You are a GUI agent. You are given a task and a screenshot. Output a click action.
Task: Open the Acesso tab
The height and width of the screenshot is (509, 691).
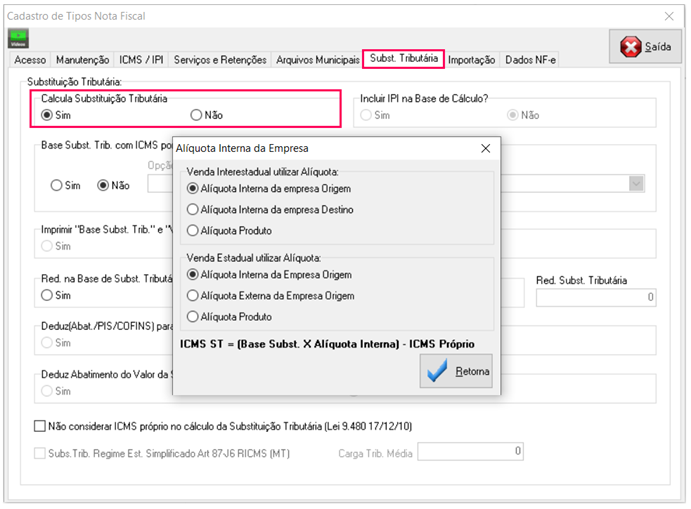coord(30,60)
